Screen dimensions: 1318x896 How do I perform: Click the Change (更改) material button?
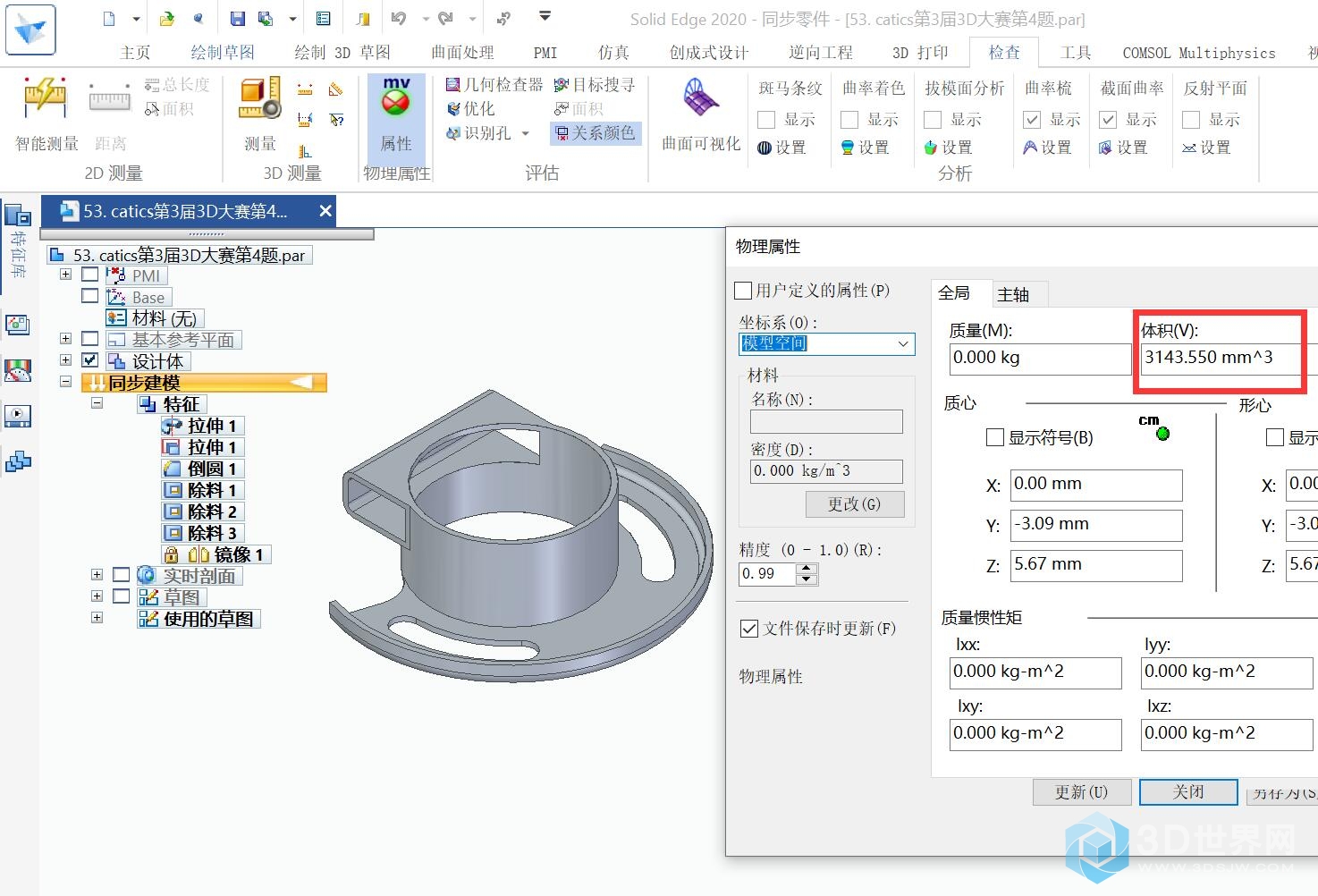[x=854, y=504]
